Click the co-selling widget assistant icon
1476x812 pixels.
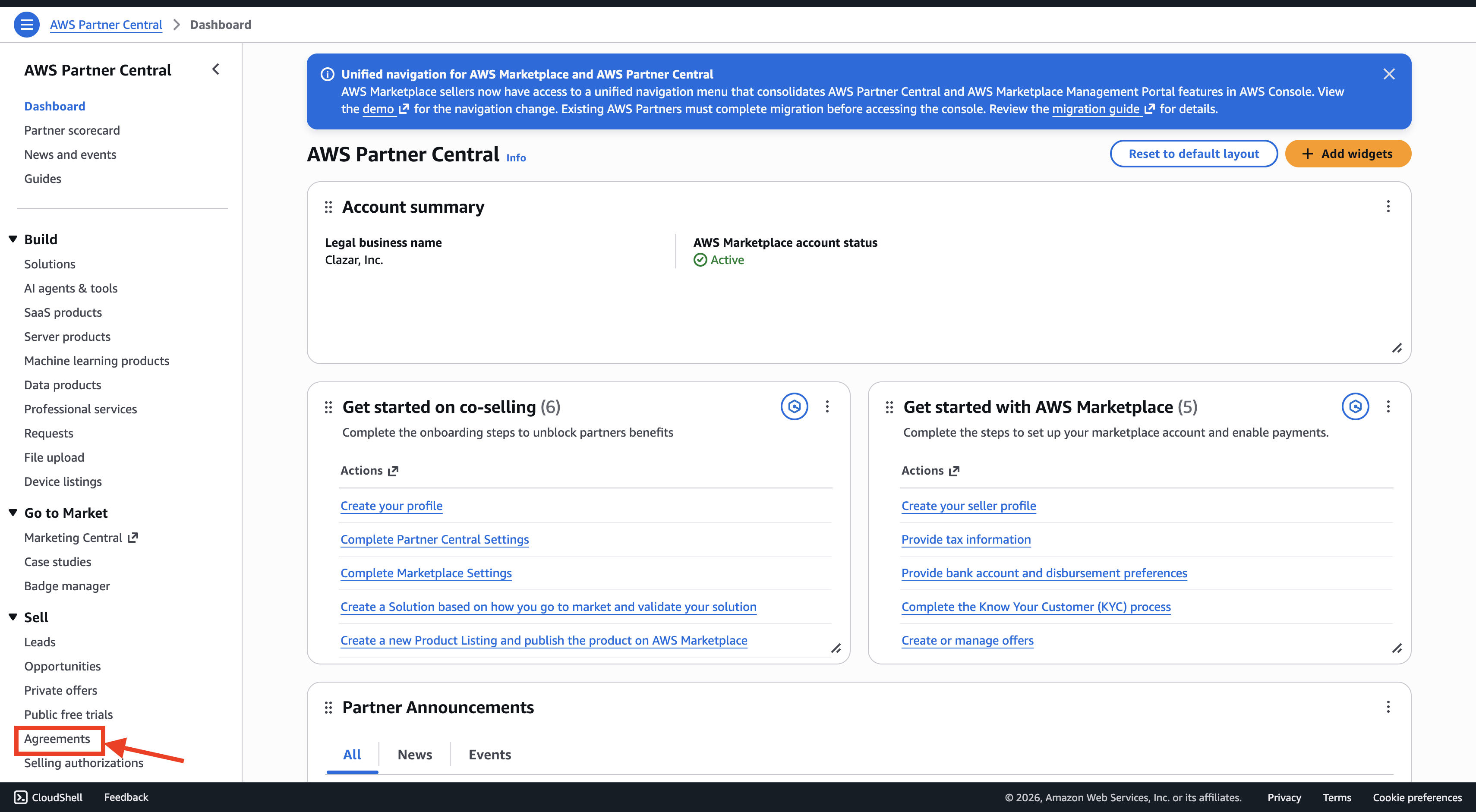click(794, 406)
